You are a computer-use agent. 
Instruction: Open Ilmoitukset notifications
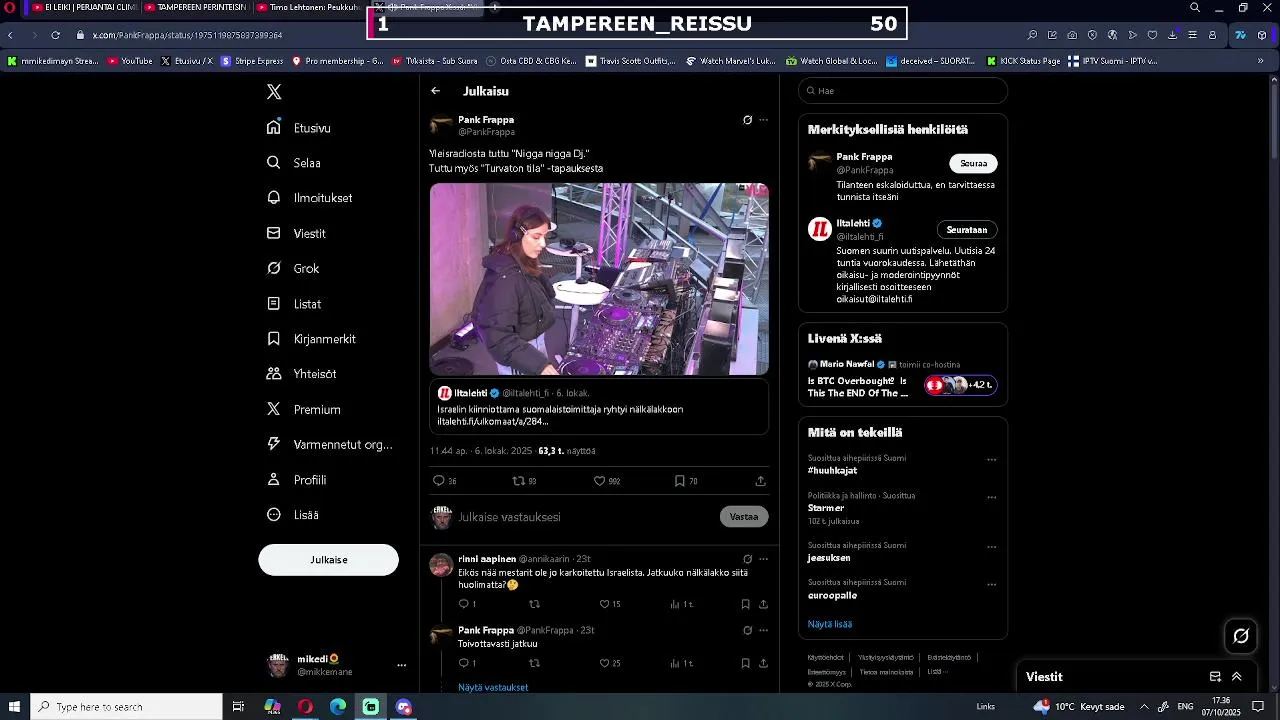pos(309,198)
